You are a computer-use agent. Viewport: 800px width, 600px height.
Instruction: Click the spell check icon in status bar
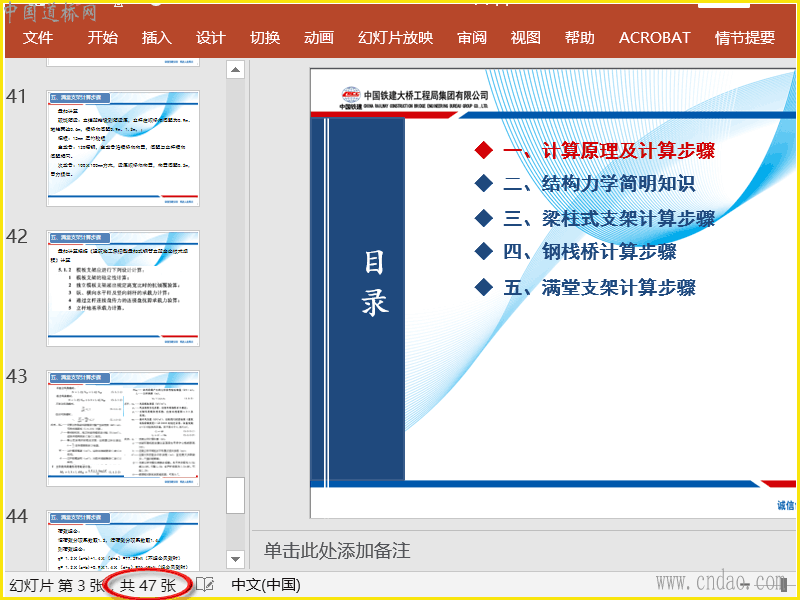(205, 585)
